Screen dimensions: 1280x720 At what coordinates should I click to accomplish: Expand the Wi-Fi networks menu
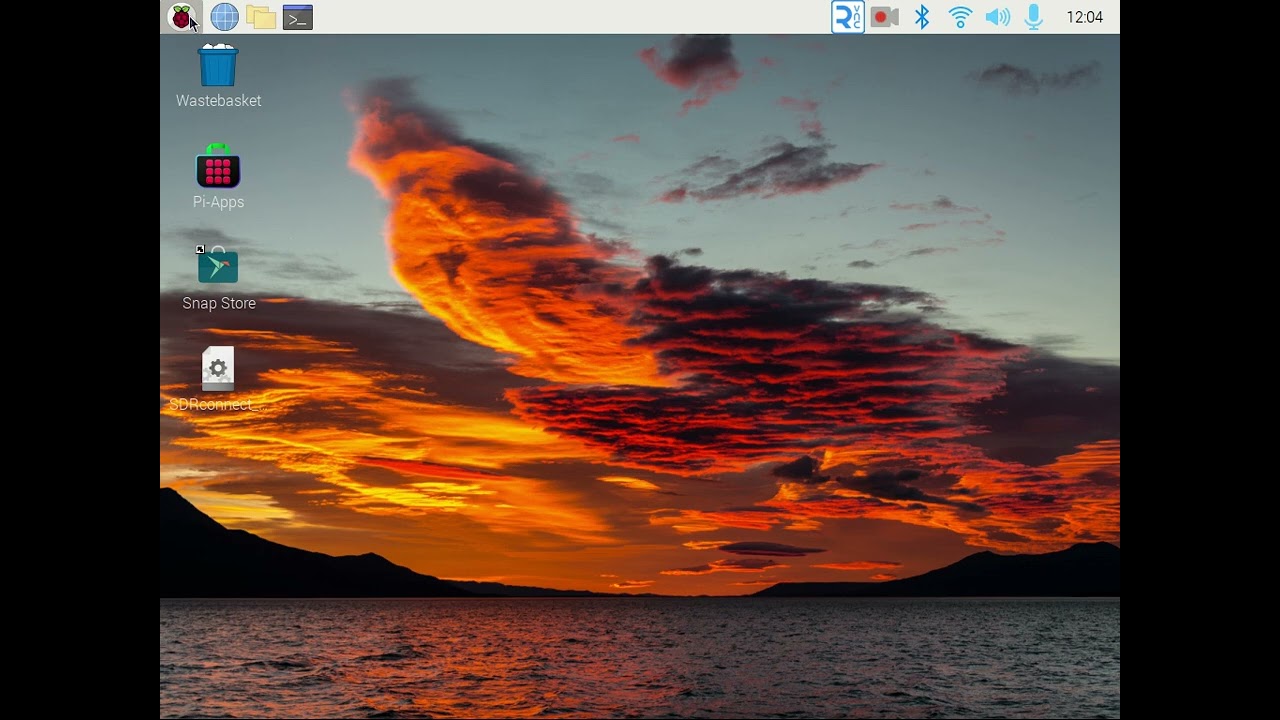(x=960, y=17)
